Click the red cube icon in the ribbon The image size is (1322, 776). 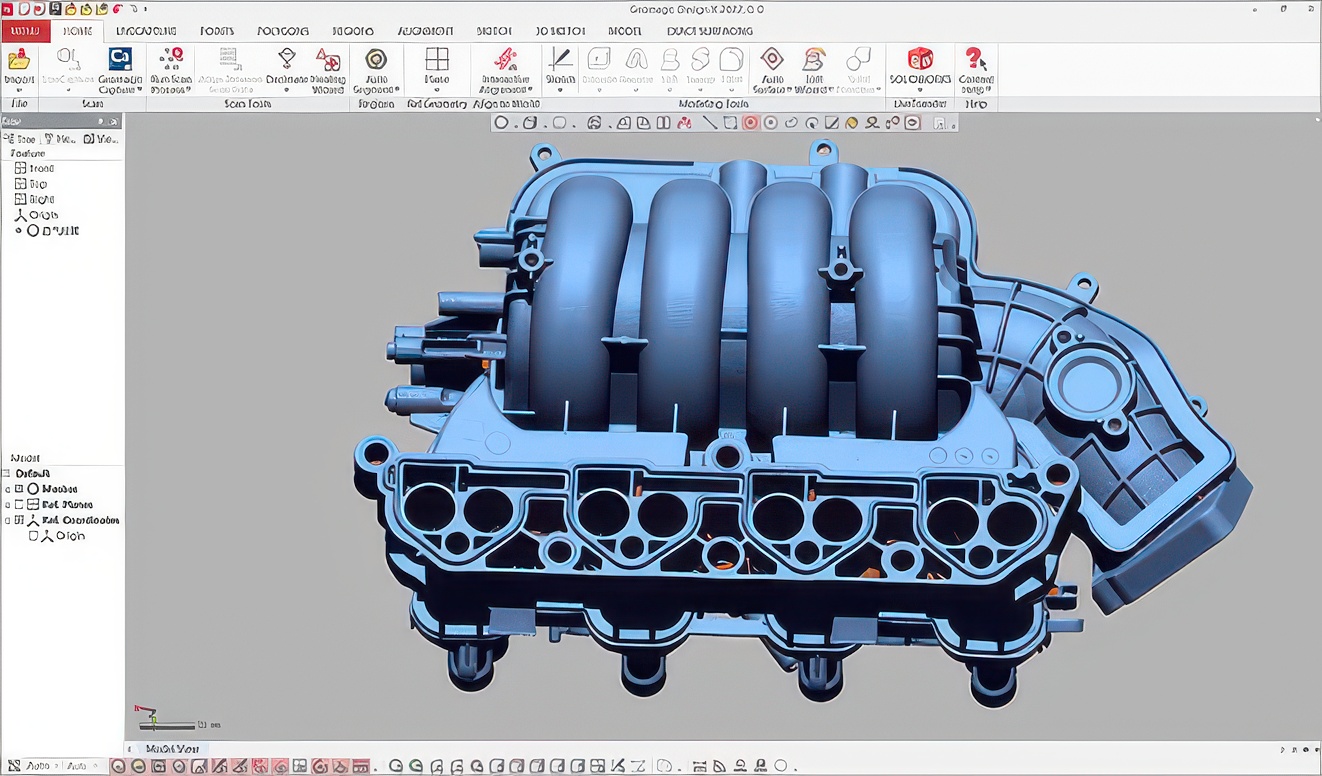click(919, 59)
